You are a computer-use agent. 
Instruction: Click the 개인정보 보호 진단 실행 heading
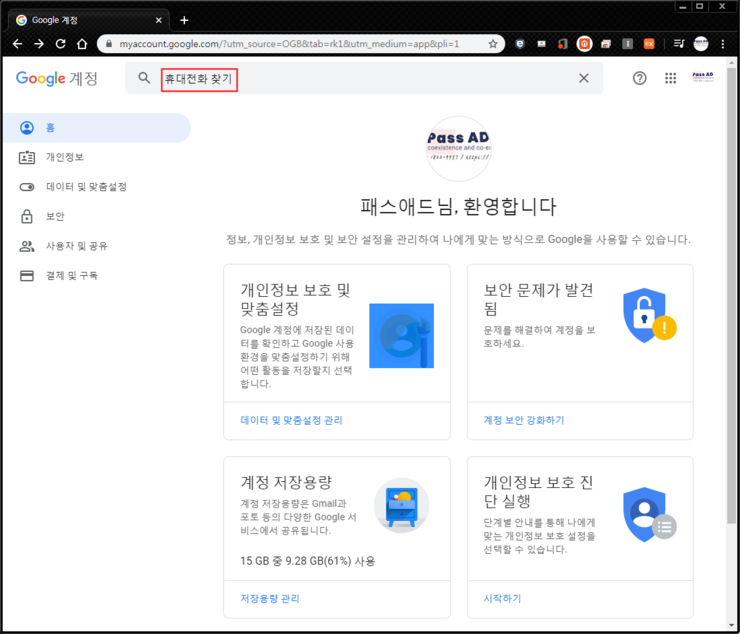[x=538, y=491]
